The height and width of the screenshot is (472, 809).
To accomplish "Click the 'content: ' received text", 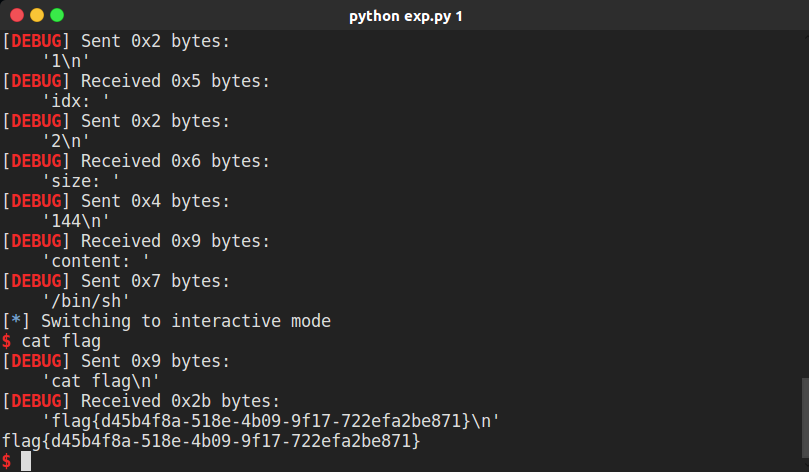I will pos(95,261).
